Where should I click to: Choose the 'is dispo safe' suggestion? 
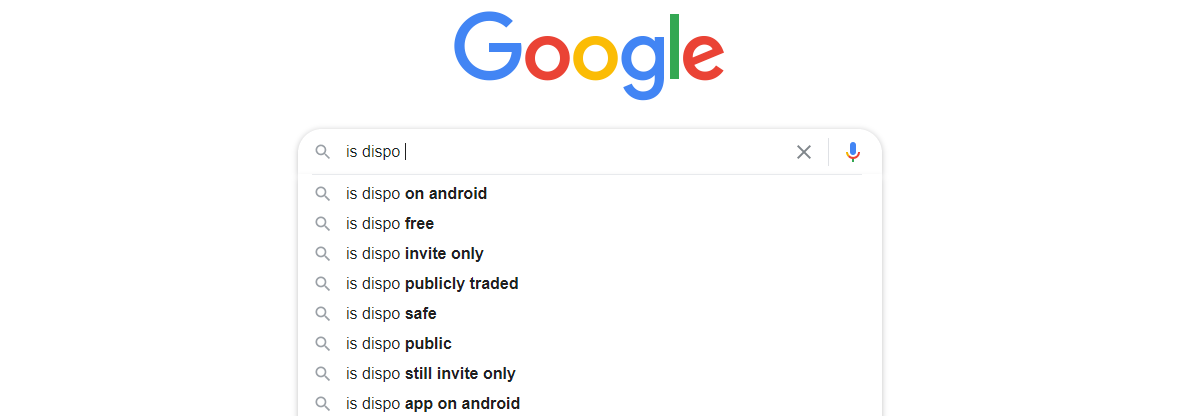590,313
